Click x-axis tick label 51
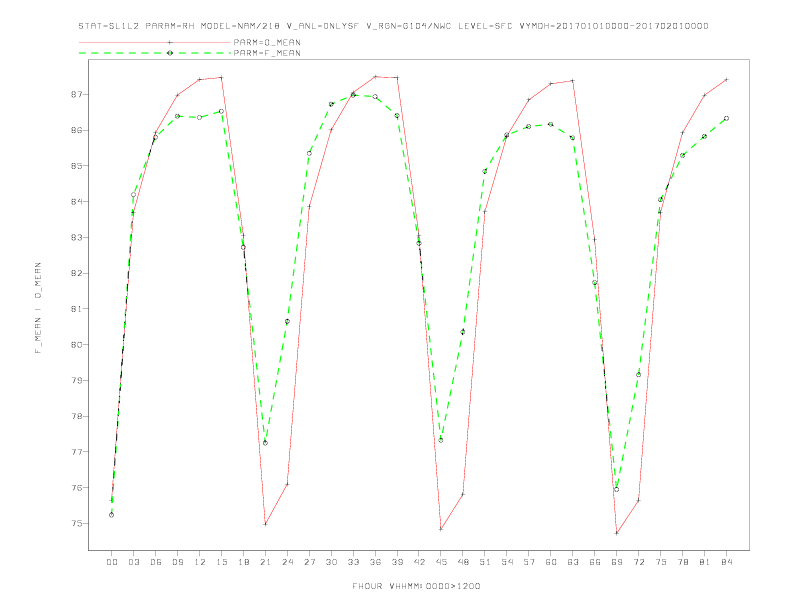 click(x=485, y=562)
